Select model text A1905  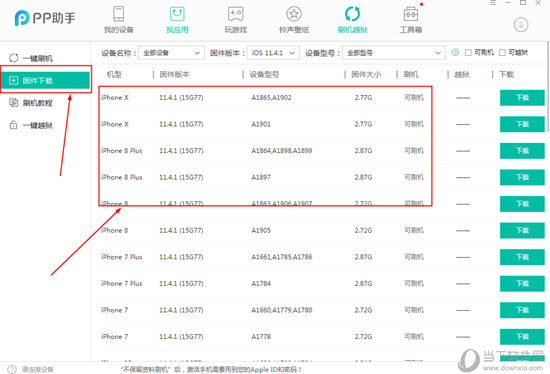(x=261, y=231)
